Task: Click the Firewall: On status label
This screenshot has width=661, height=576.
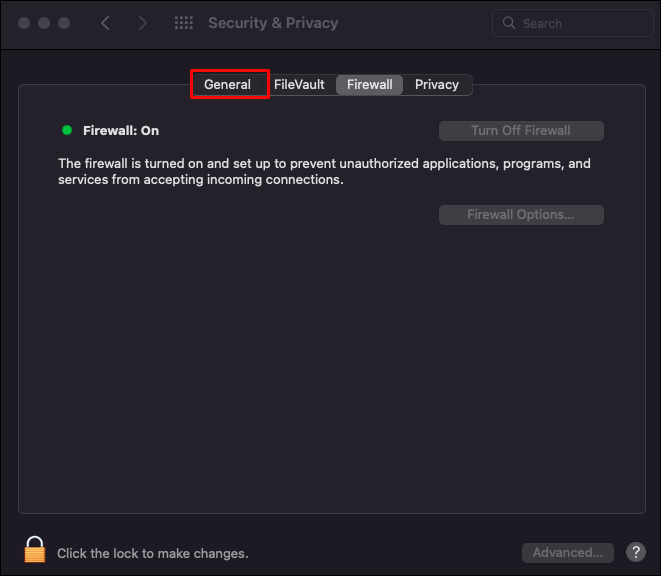Action: click(121, 131)
